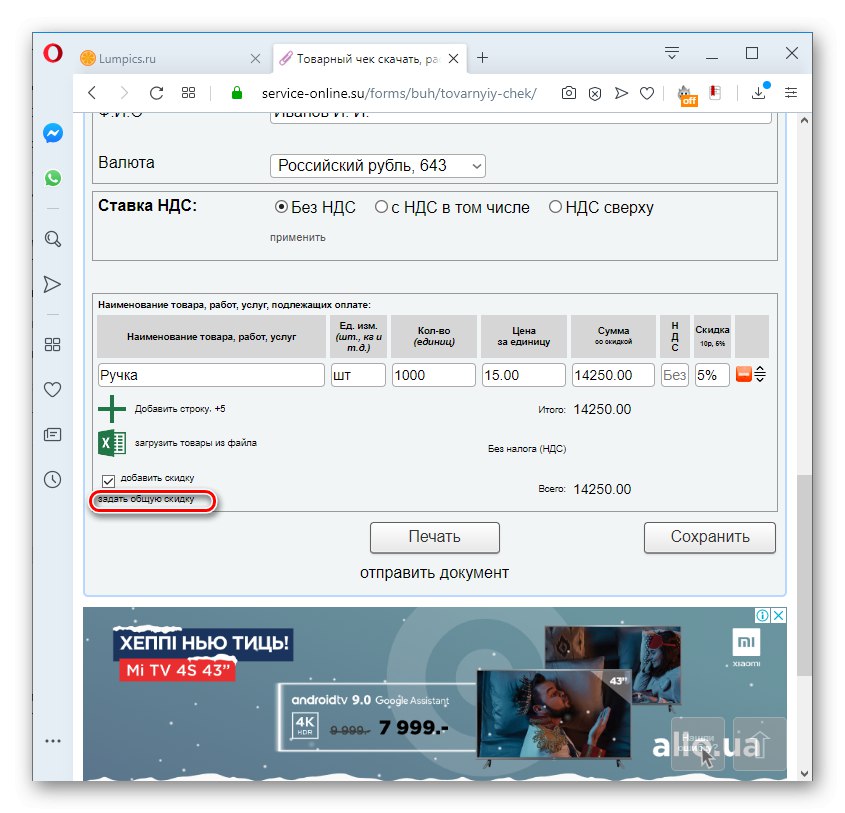Click the +5 rows link
This screenshot has height=813, width=845.
tap(220, 409)
